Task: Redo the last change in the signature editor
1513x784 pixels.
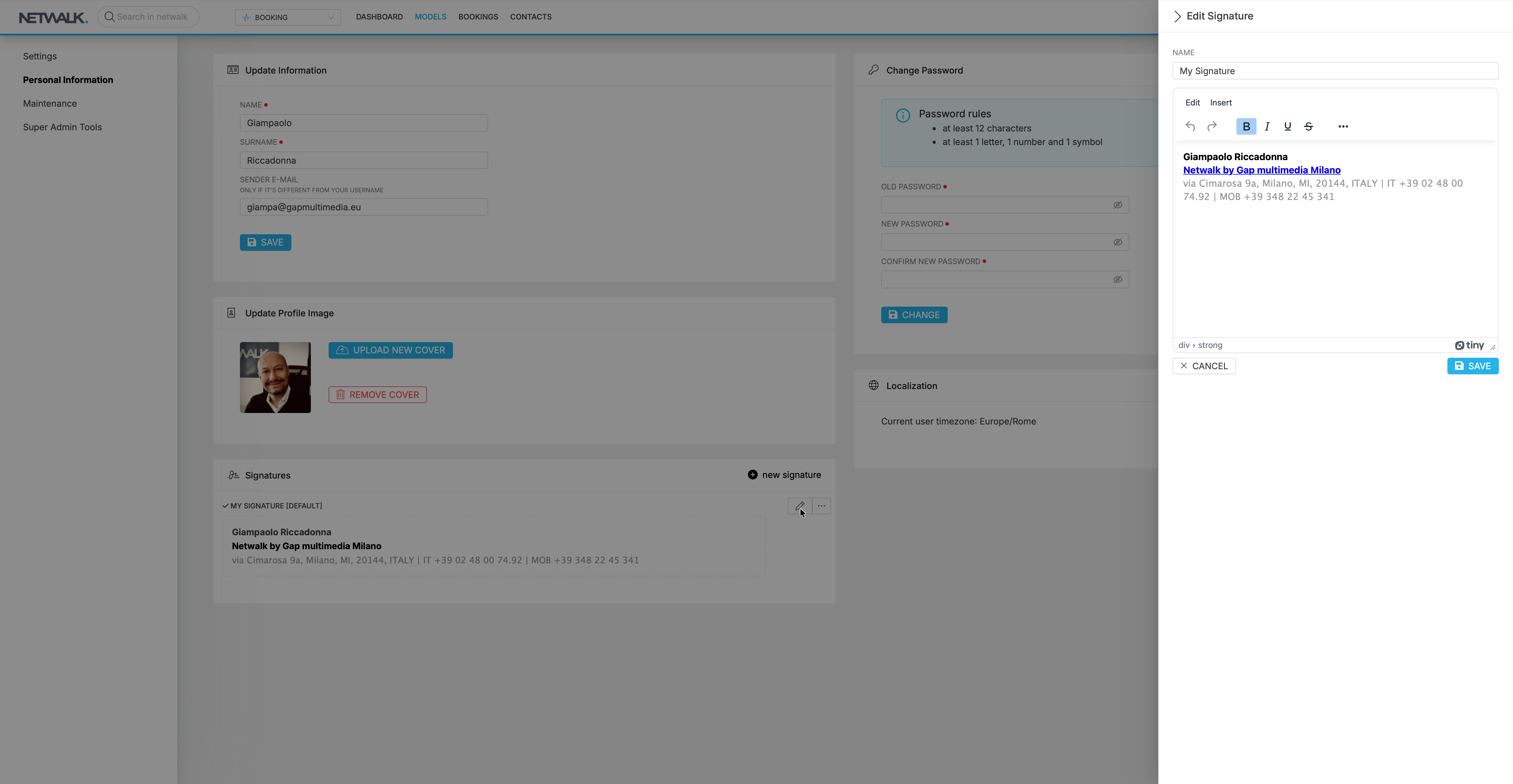Action: coord(1212,126)
